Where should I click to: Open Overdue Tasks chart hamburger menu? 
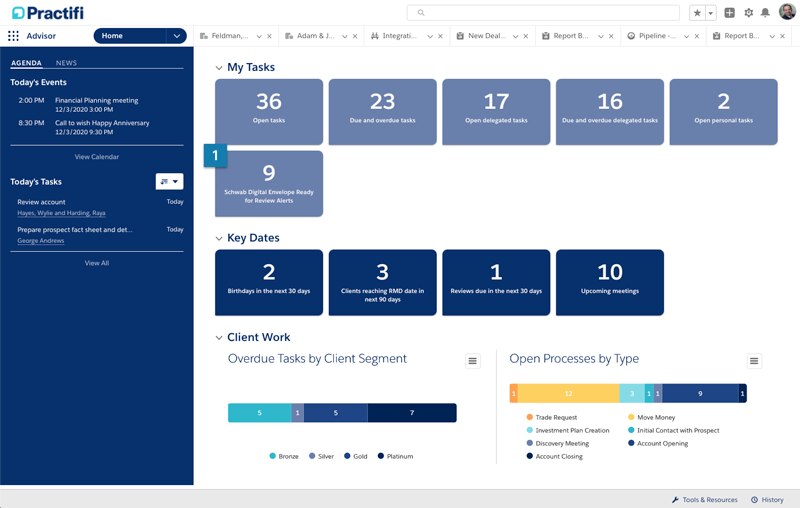coord(473,361)
